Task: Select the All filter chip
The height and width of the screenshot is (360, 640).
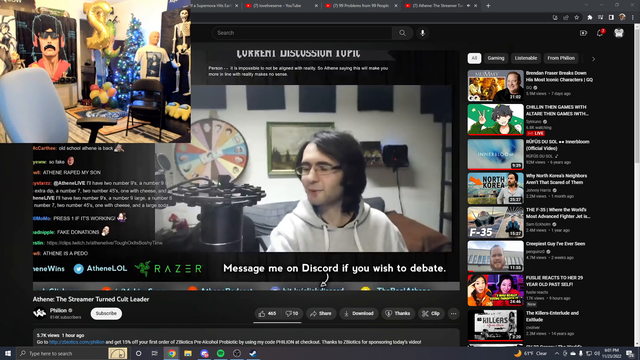Action: pos(474,58)
